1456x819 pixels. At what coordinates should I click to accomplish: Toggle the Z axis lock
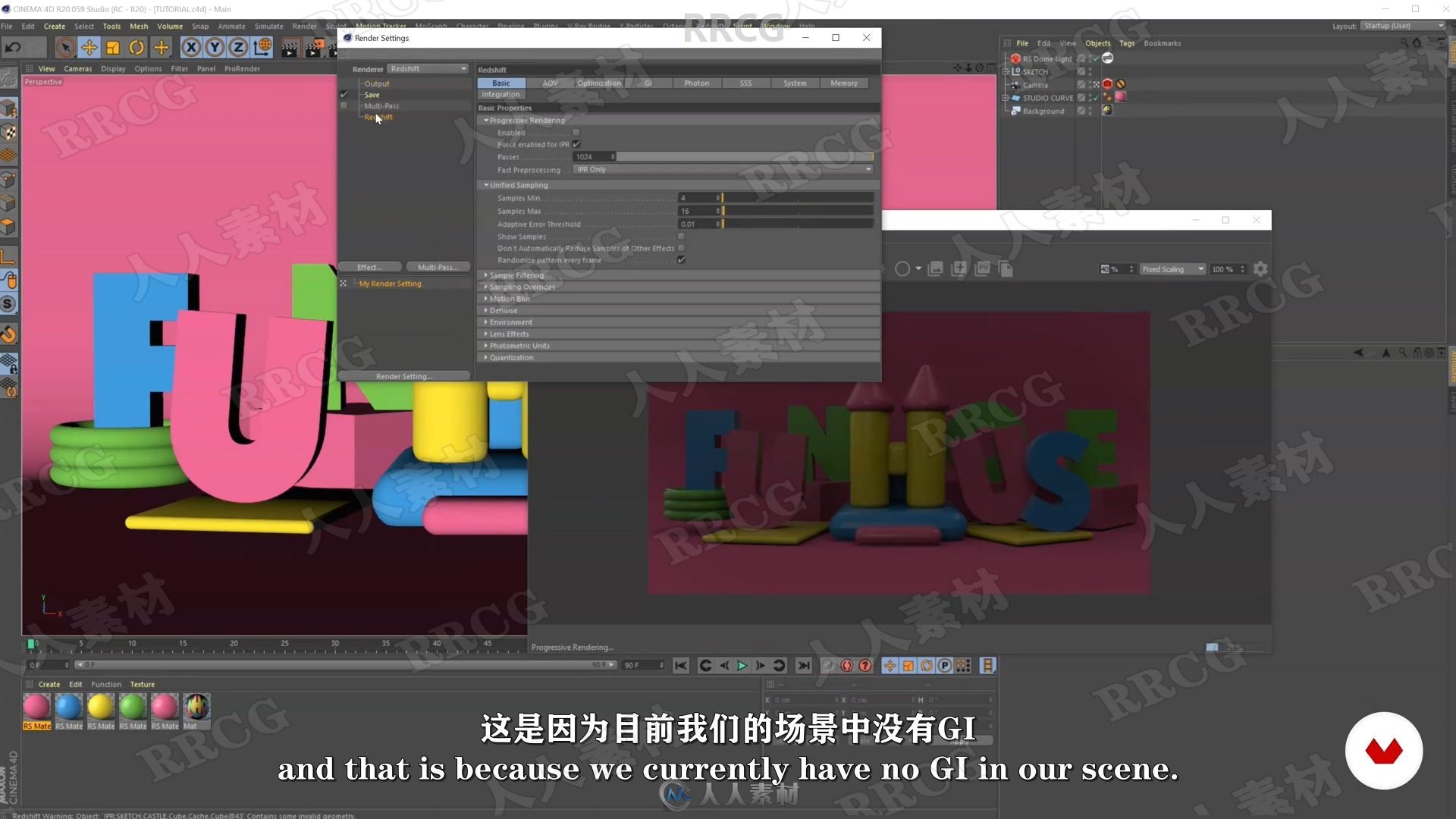pyautogui.click(x=238, y=48)
